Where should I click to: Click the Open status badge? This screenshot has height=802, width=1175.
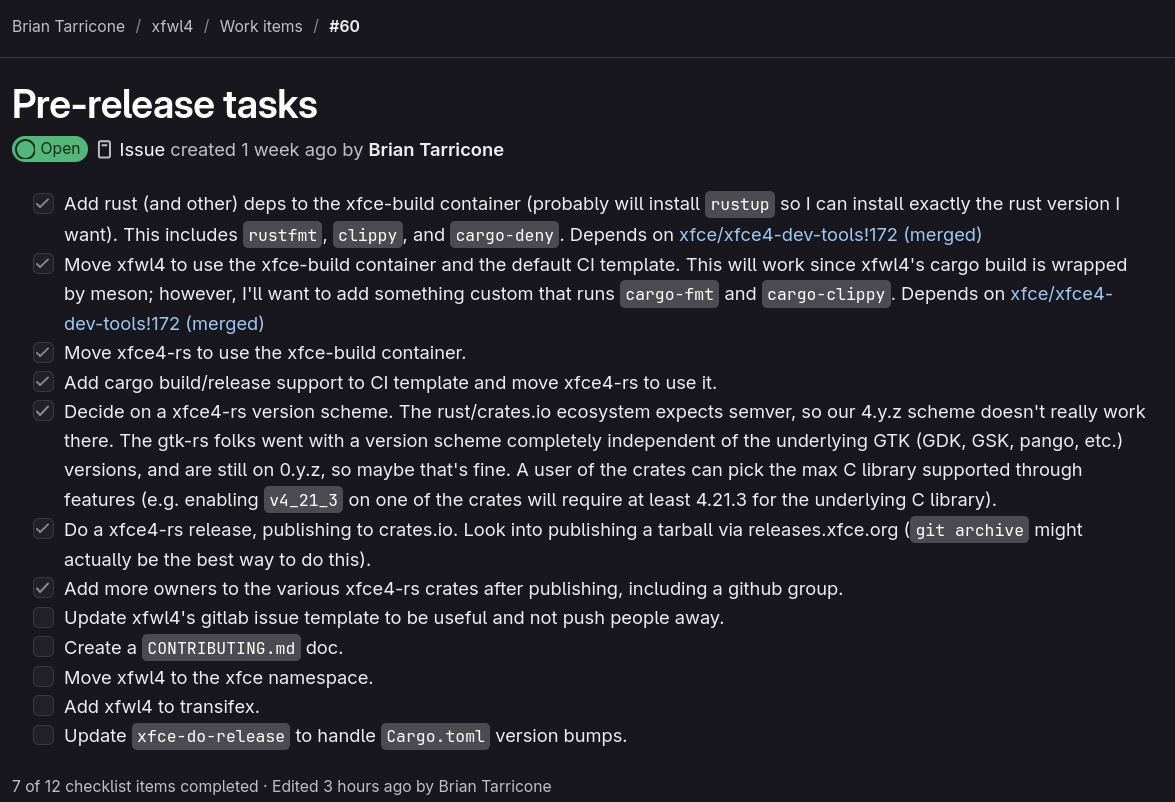[50, 149]
